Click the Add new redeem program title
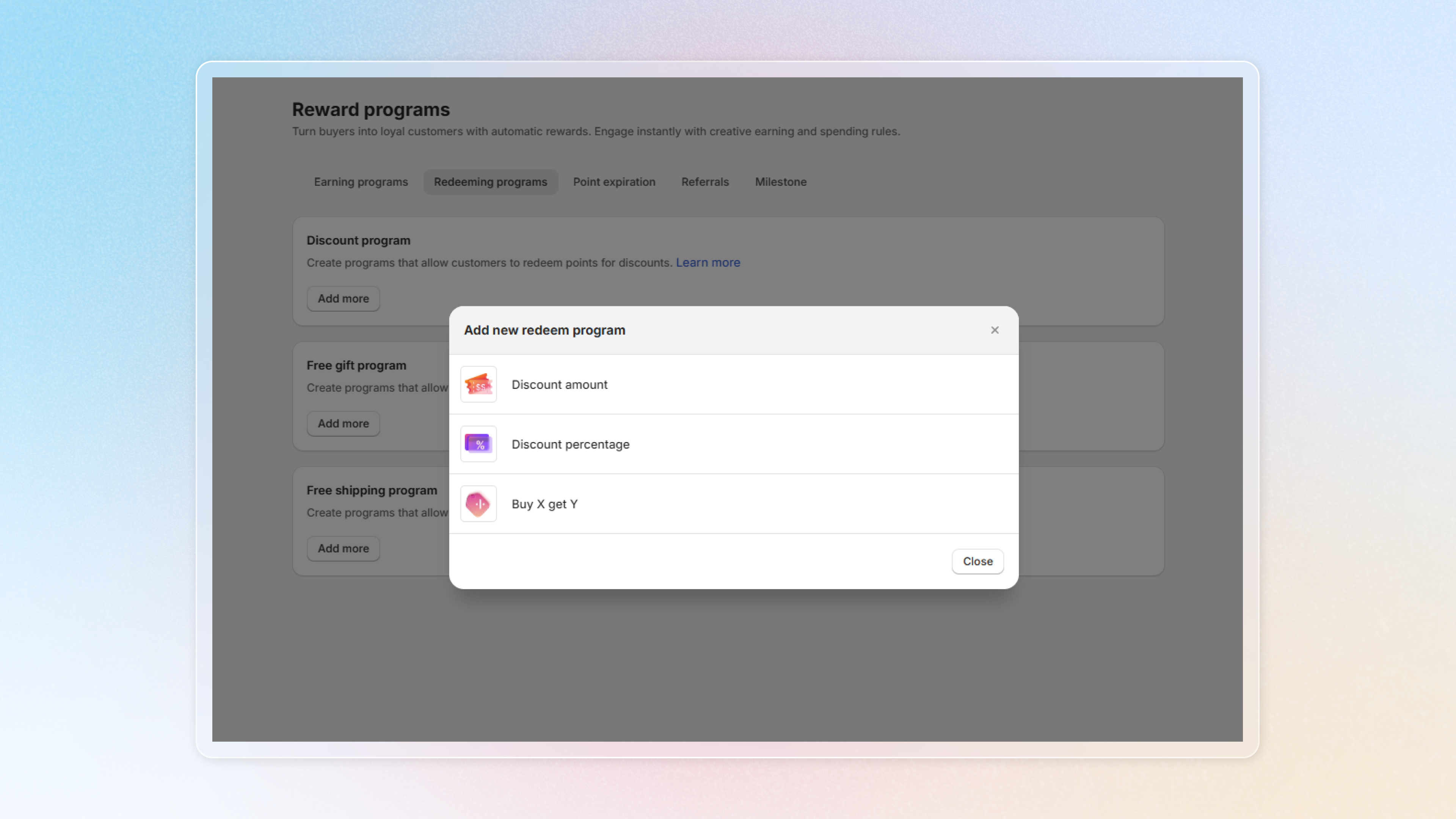The width and height of the screenshot is (1456, 819). click(x=544, y=330)
